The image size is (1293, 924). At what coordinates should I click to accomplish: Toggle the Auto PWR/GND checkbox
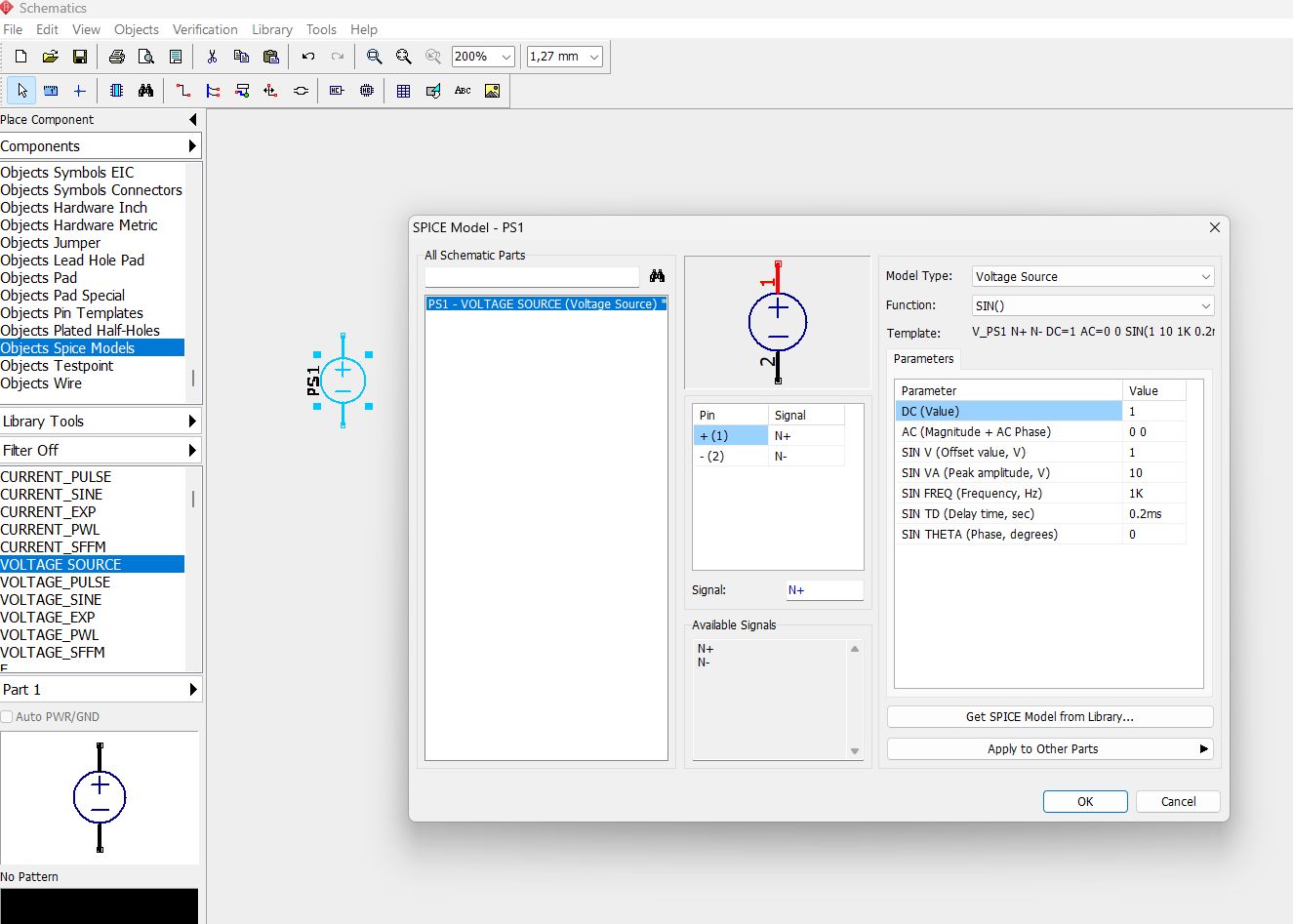8,717
